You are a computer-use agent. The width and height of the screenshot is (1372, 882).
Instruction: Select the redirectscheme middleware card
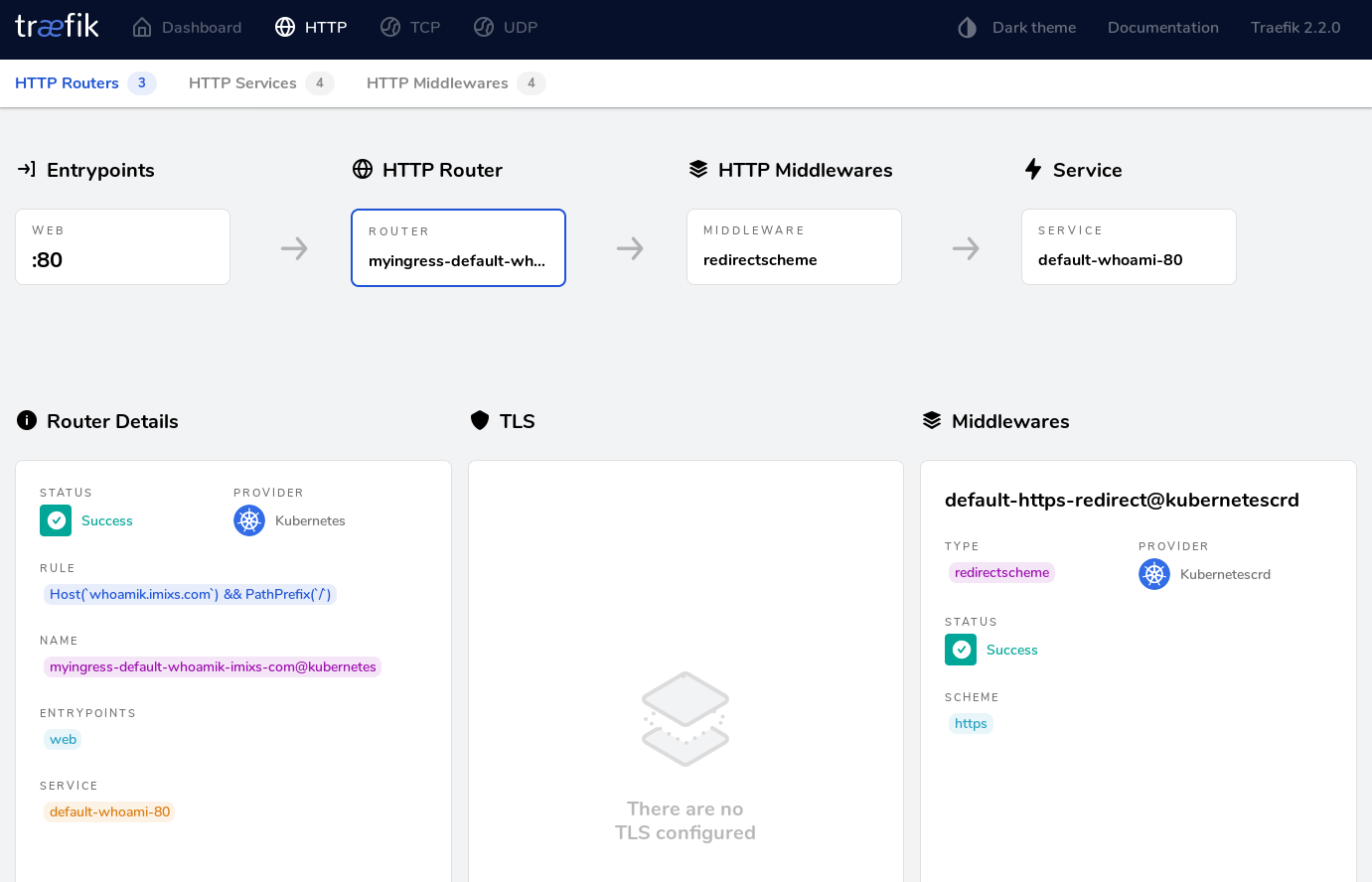[x=794, y=246]
